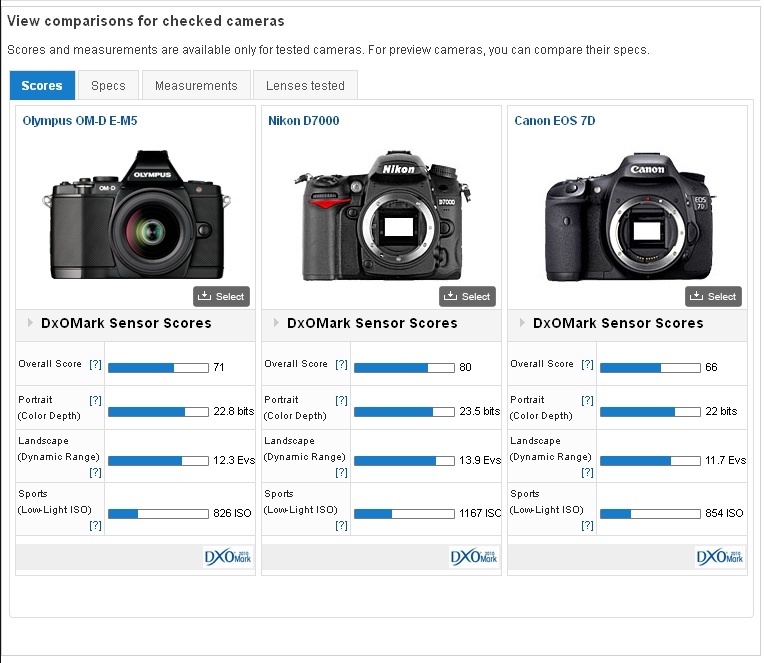Viewport: 764px width, 663px height.
Task: Open the Measurements tab
Action: pyautogui.click(x=196, y=85)
